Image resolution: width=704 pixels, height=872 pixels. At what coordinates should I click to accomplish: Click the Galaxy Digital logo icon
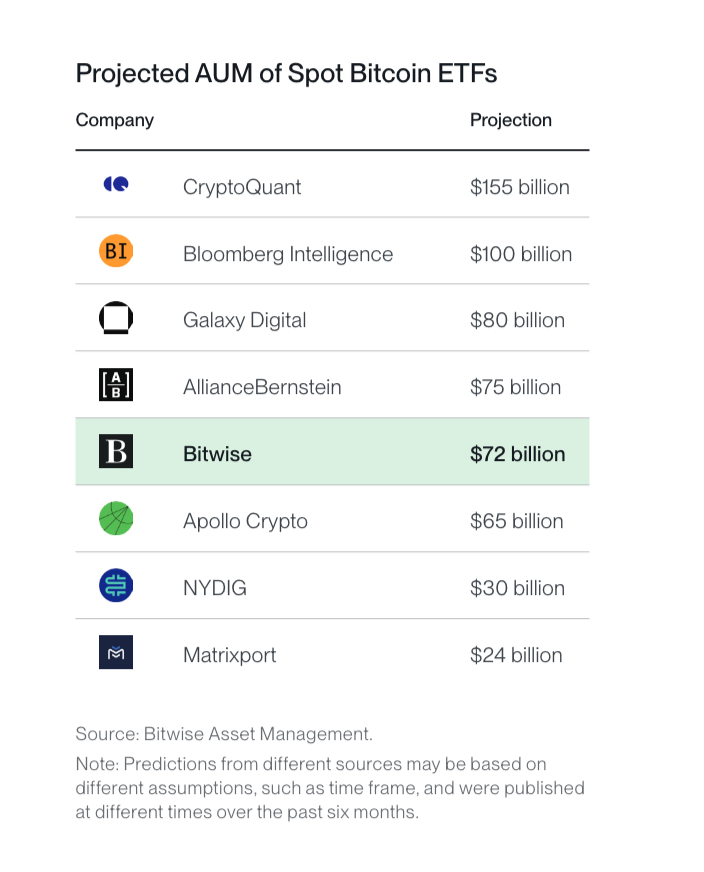coord(116,318)
